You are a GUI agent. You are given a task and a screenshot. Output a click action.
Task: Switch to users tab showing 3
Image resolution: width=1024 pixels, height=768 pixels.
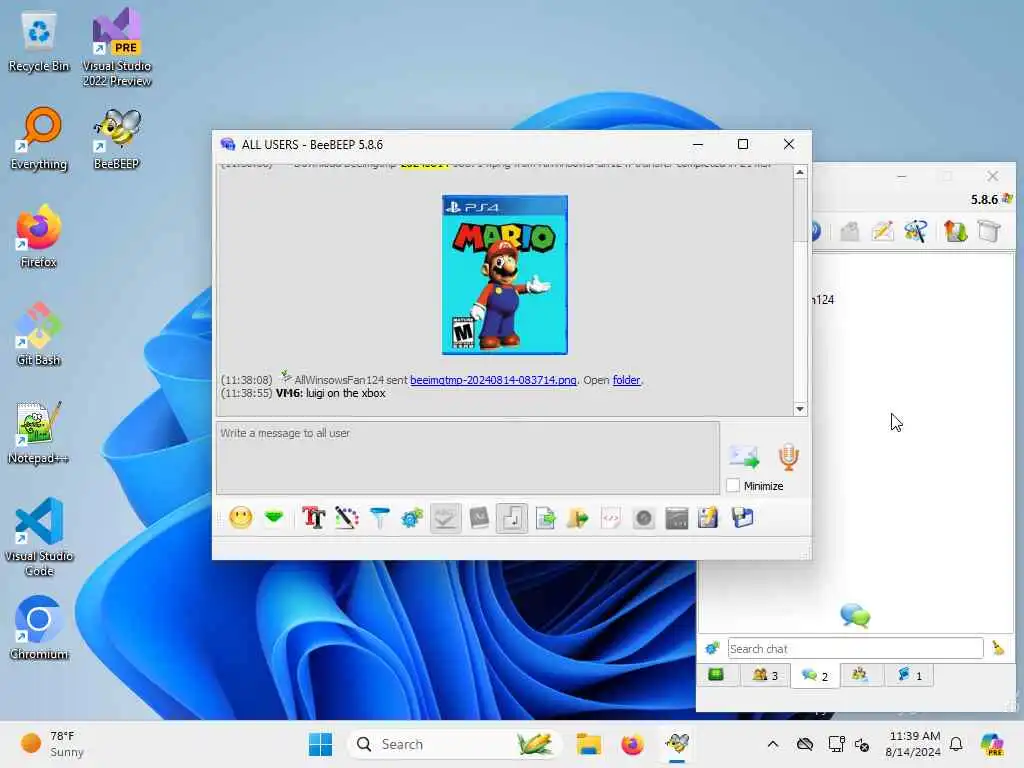(x=765, y=675)
